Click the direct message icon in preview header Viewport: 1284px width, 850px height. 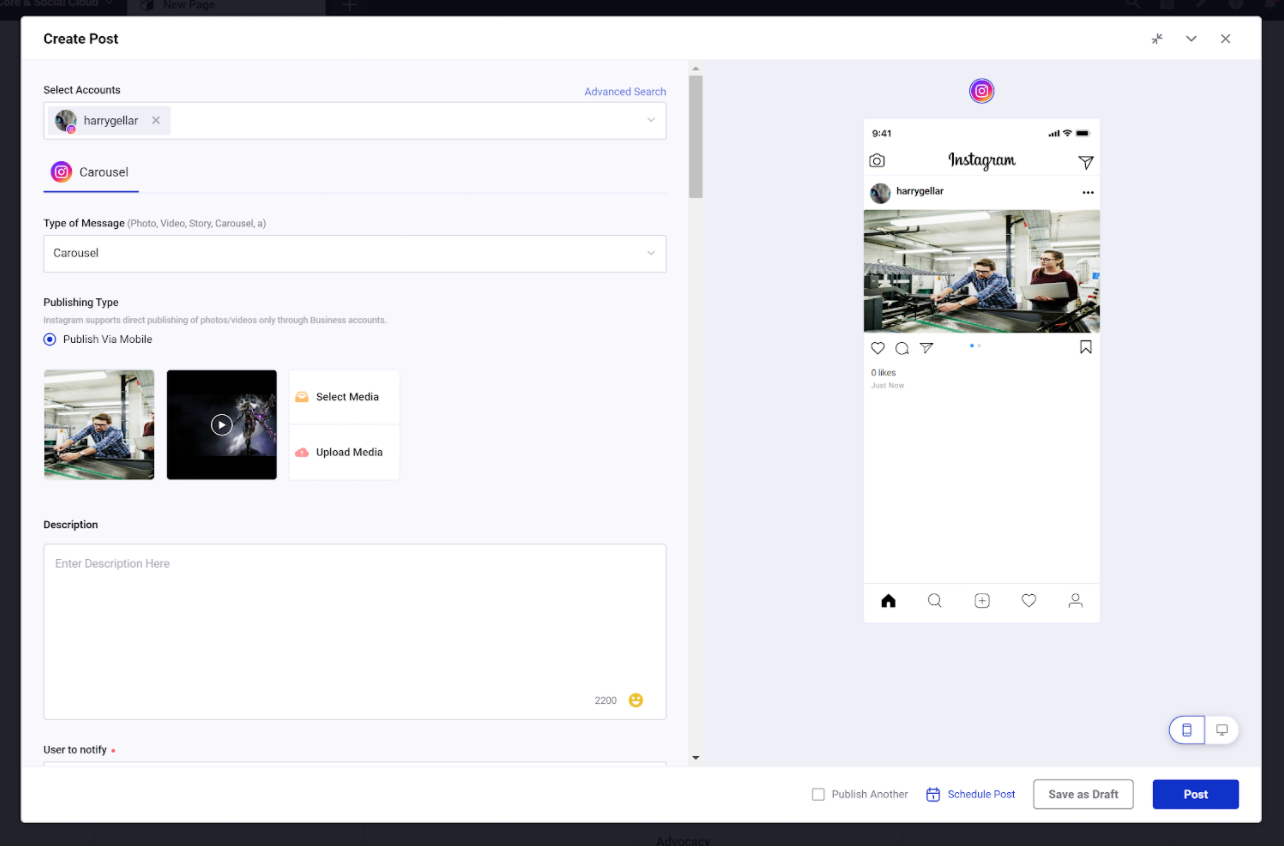click(1086, 162)
